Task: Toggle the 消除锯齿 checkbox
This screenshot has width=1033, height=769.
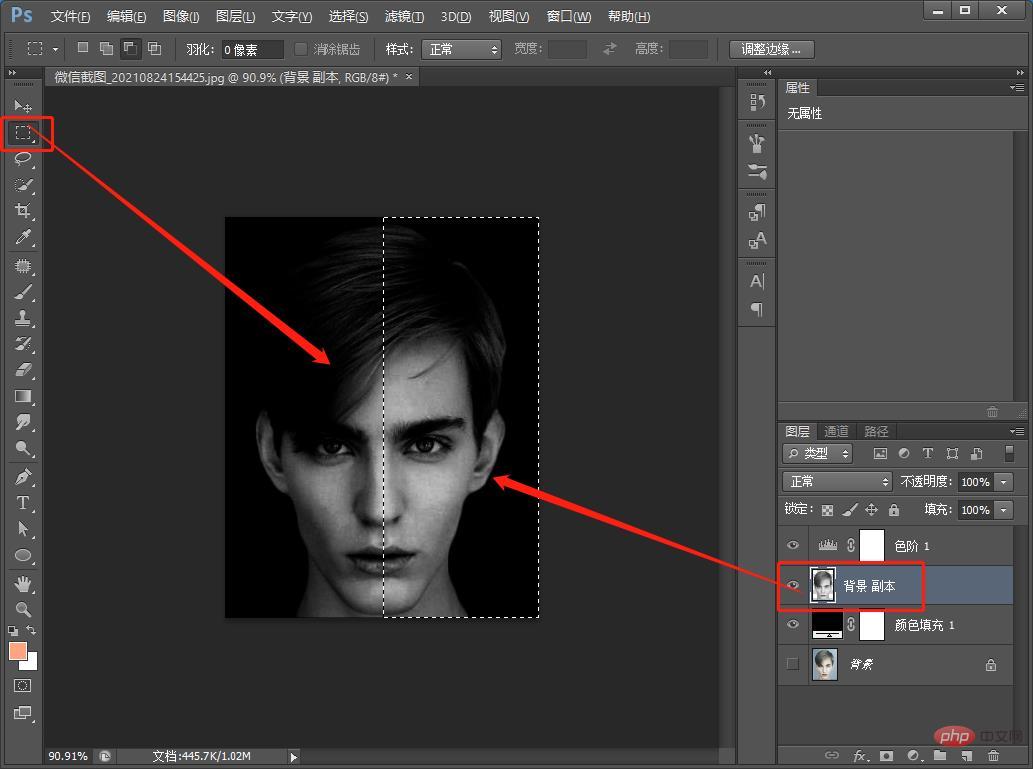Action: [300, 49]
